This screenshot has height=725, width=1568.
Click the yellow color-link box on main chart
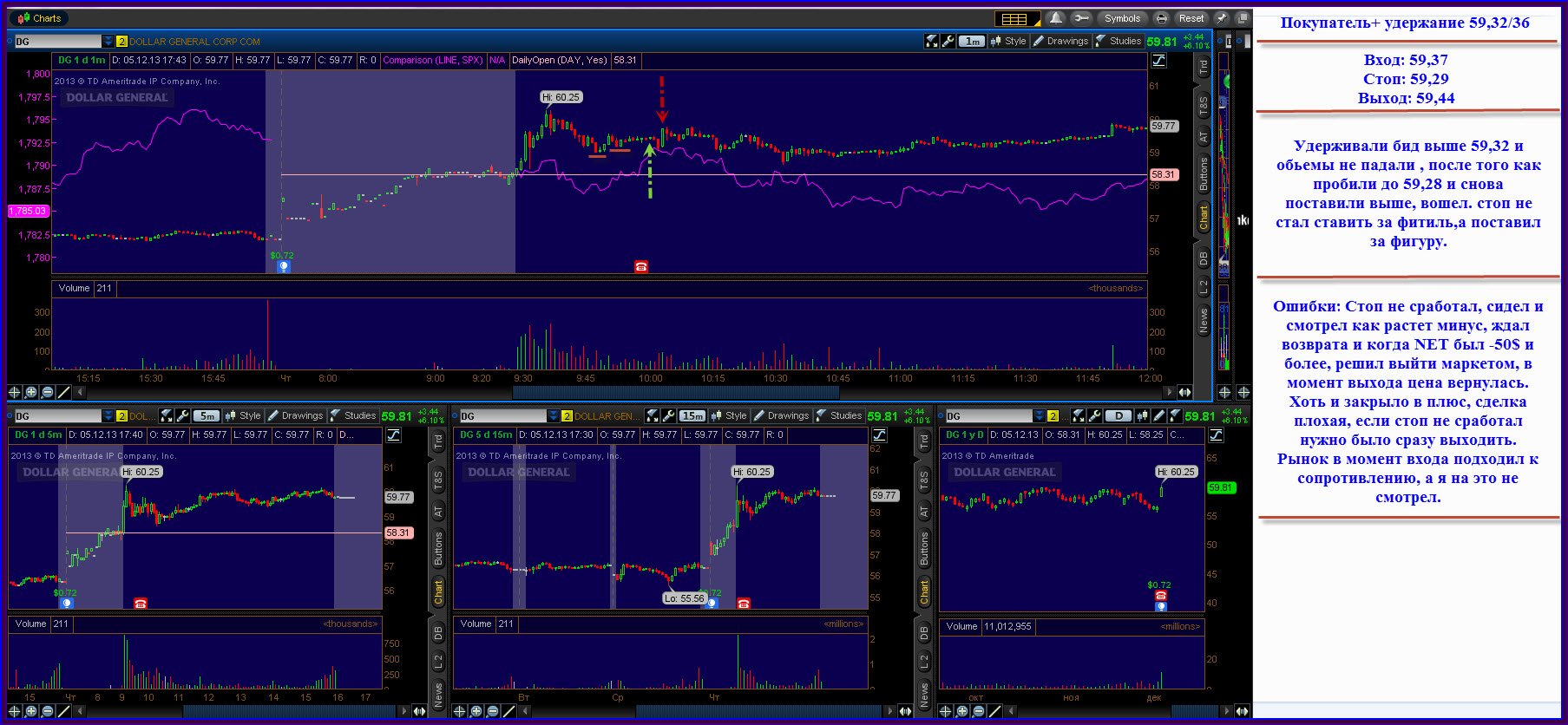tap(121, 41)
